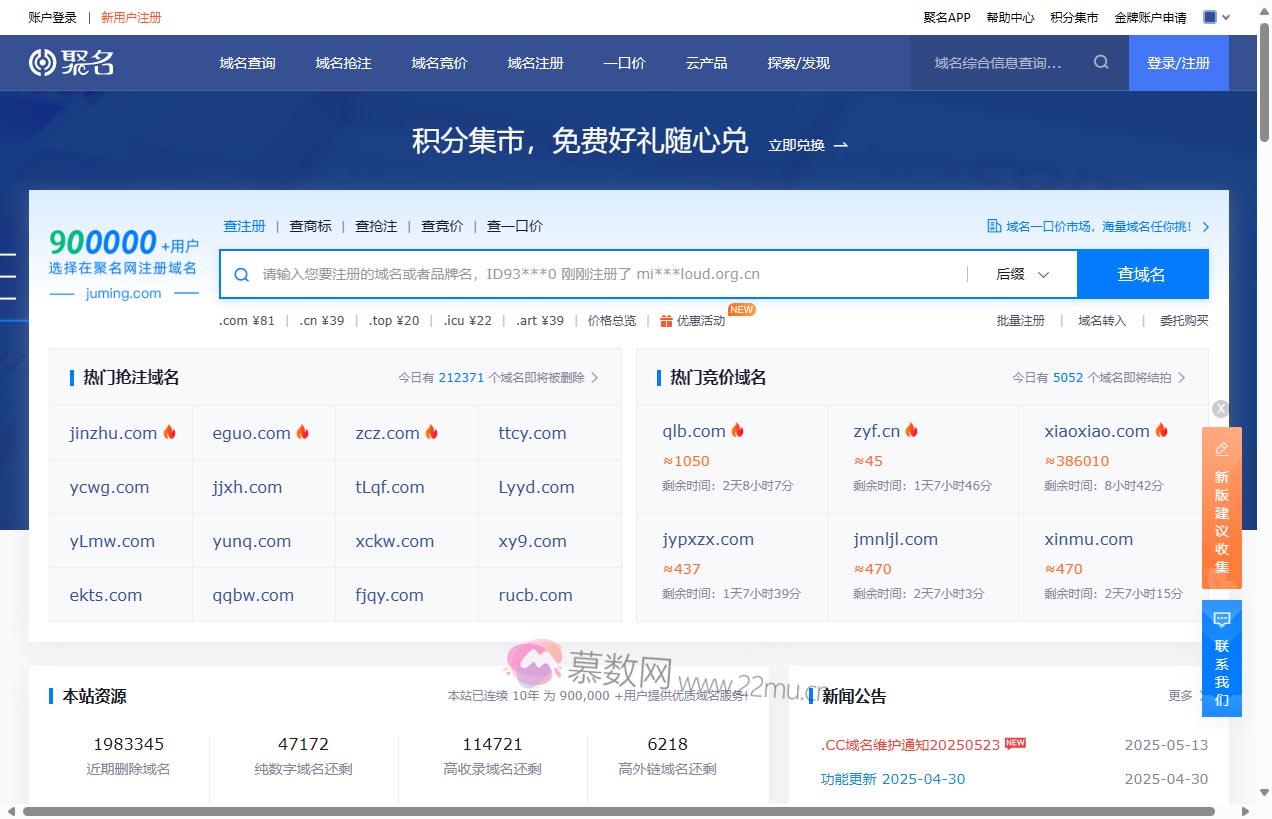Switch to the 查竞价 search tab
The width and height of the screenshot is (1272, 819).
(441, 226)
